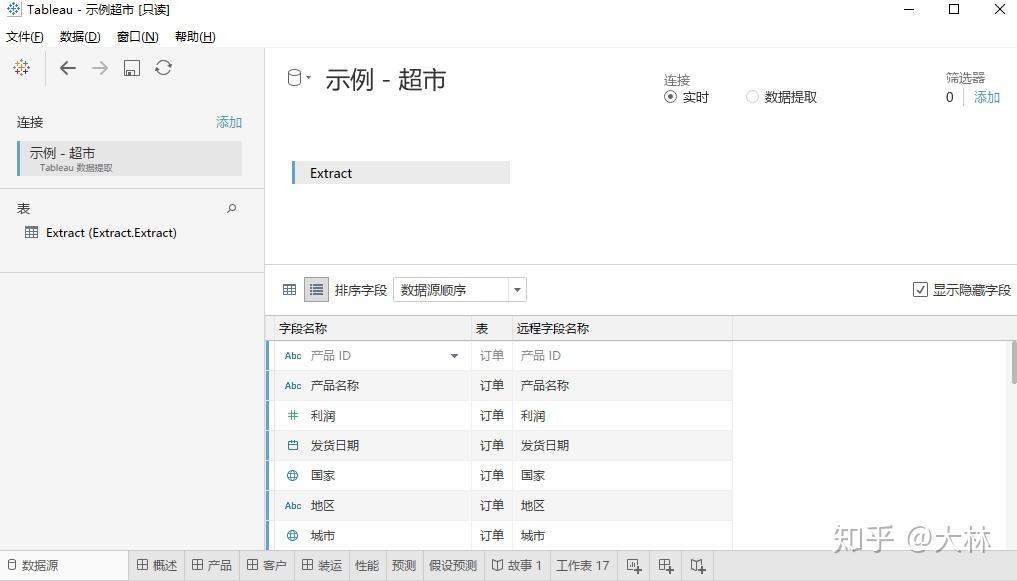Click number type icon for 利润
Image resolution: width=1017 pixels, height=581 pixels.
293,416
